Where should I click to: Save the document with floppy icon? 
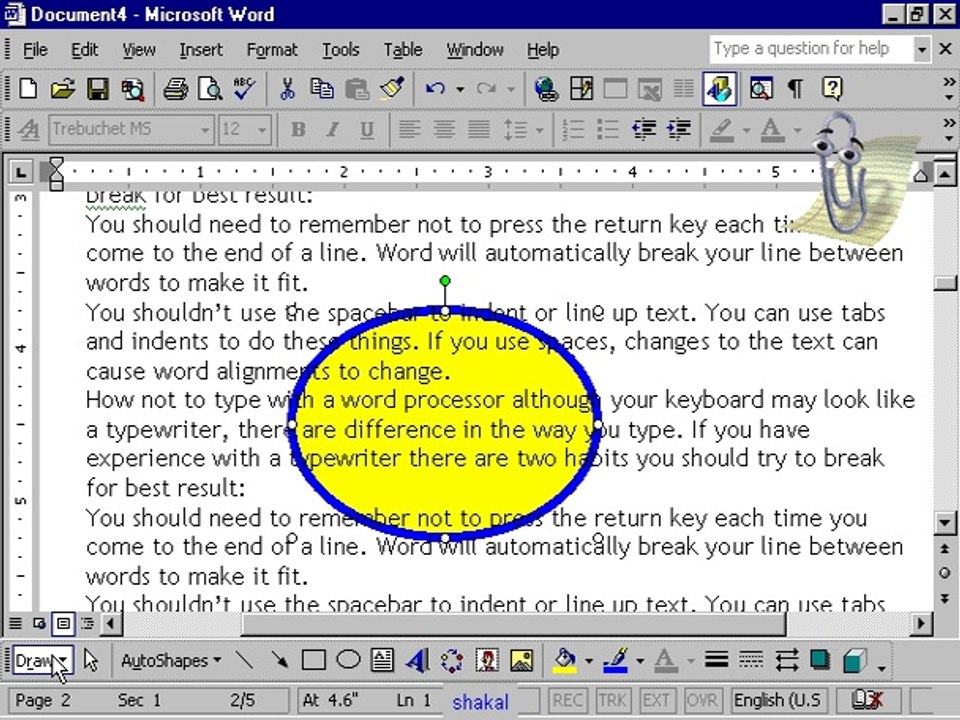point(97,89)
